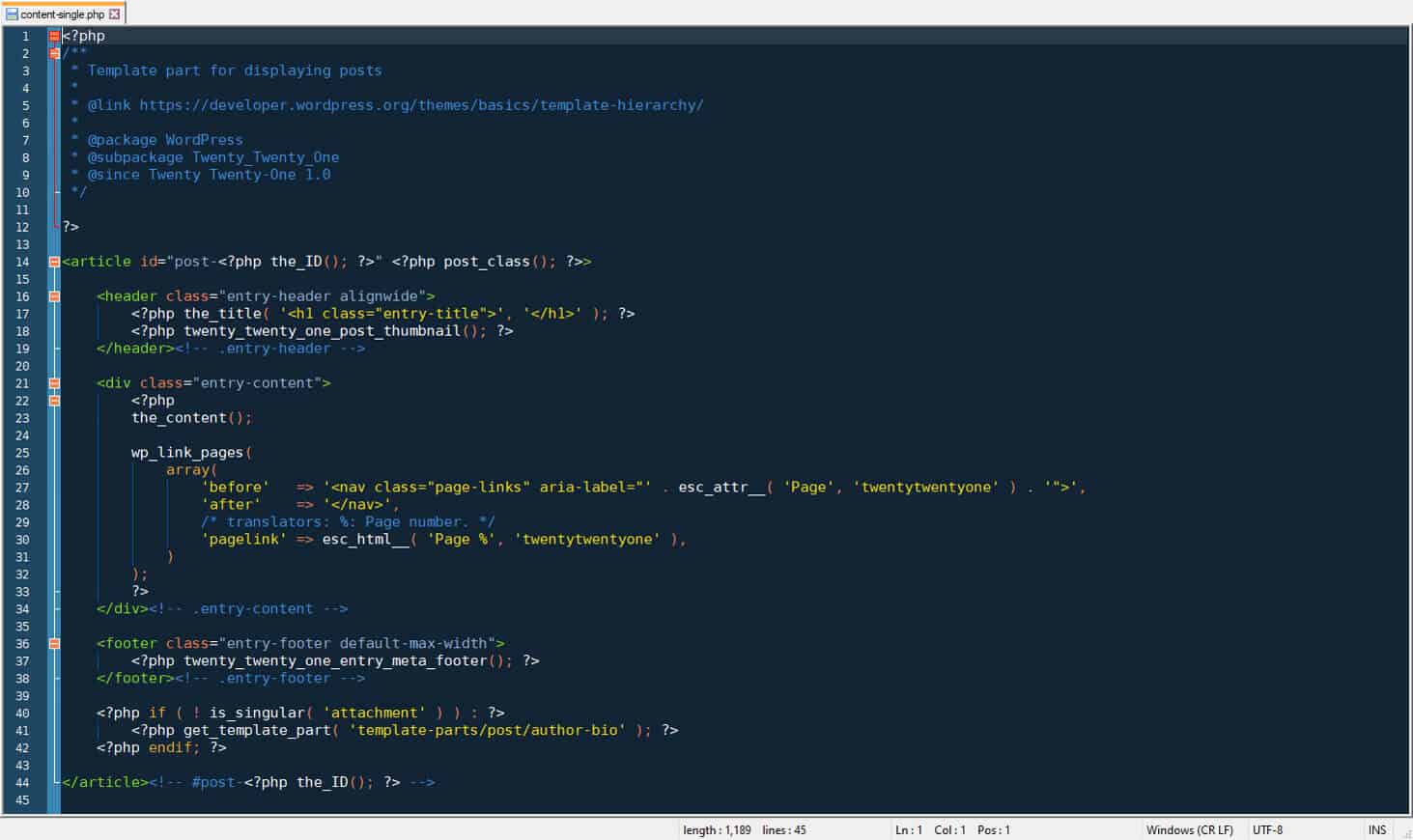
Task: Select the content-single.php tab
Action: click(x=62, y=14)
